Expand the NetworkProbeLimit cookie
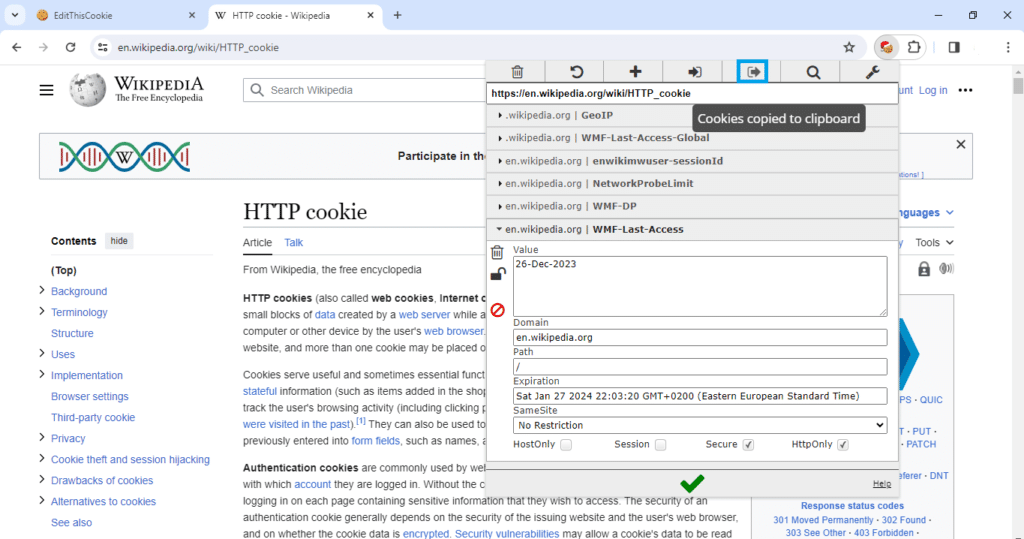 692,184
